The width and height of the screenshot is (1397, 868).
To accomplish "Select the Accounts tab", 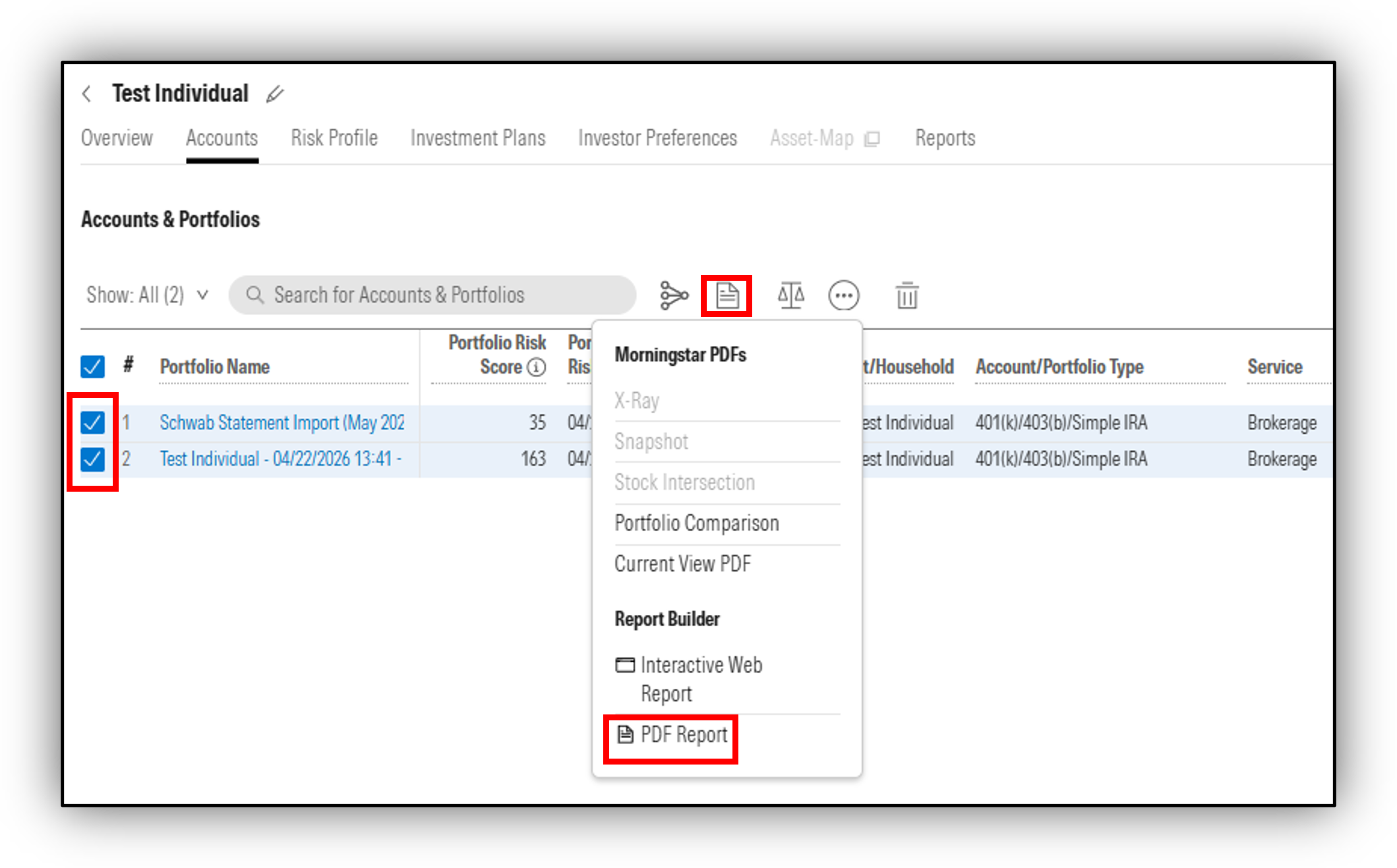I will point(222,138).
